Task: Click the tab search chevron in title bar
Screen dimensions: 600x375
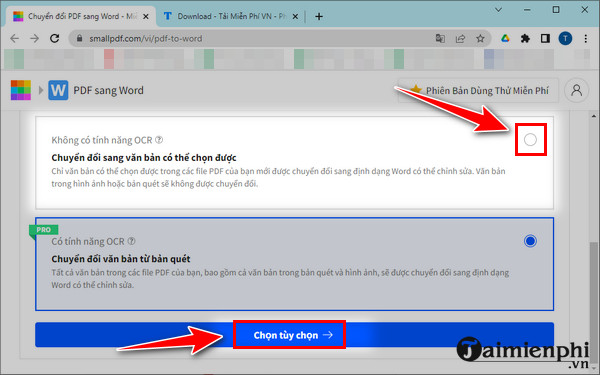Action: 498,10
